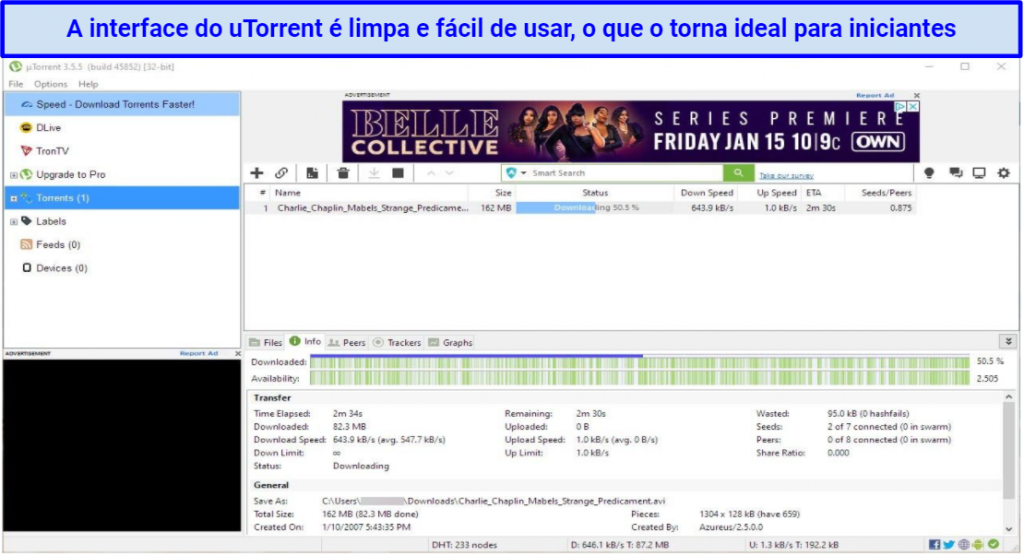Click the remote monitor icon
This screenshot has height=556, width=1024.
point(979,173)
